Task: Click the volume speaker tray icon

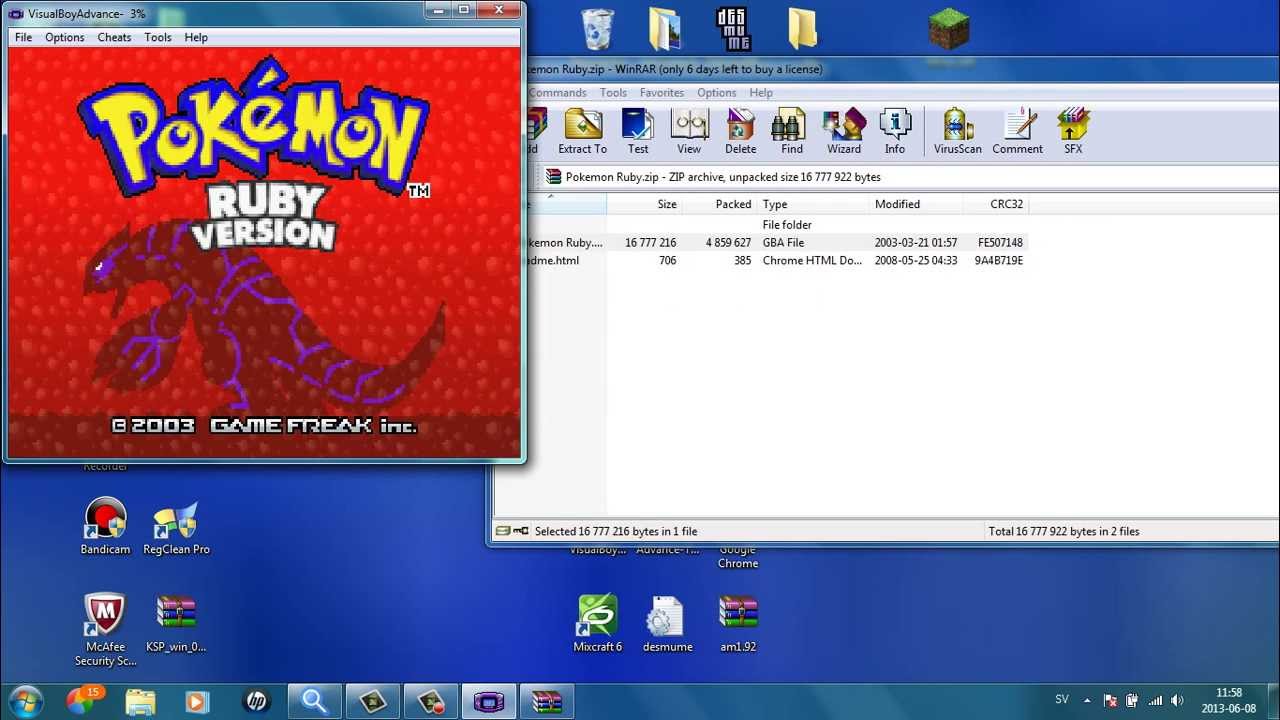Action: [1177, 700]
